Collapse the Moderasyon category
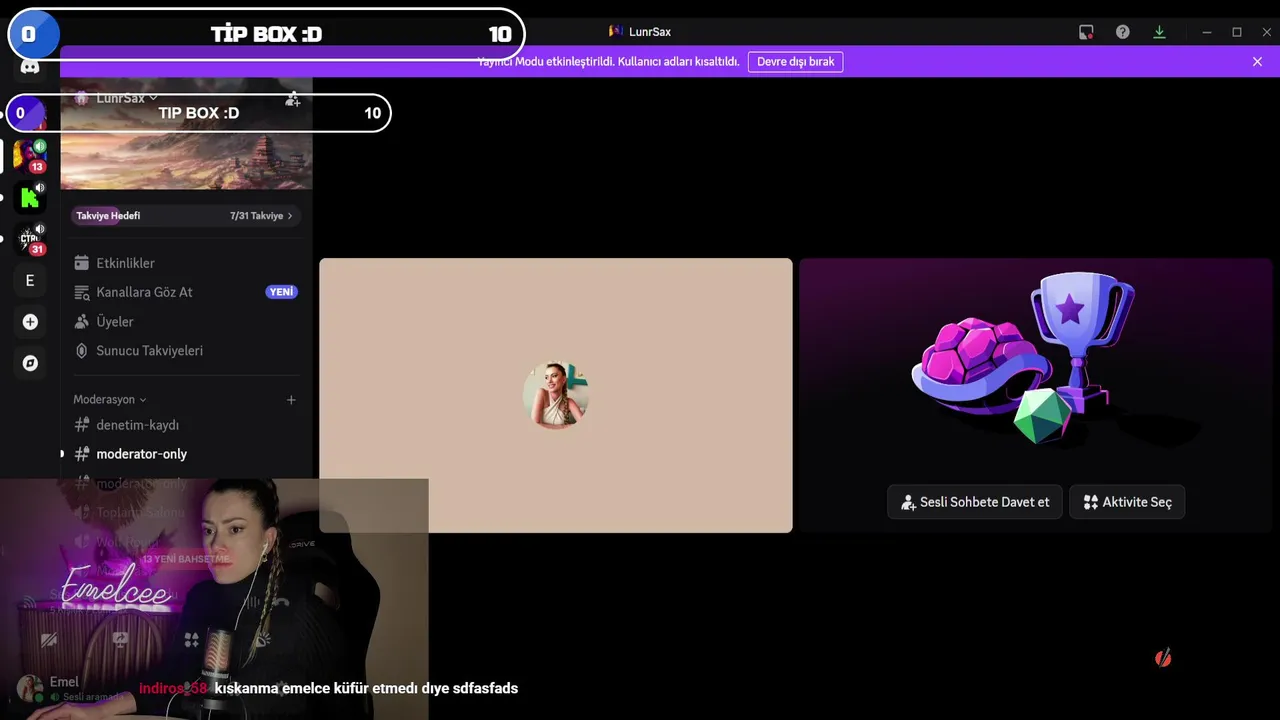The height and width of the screenshot is (720, 1280). (x=110, y=399)
